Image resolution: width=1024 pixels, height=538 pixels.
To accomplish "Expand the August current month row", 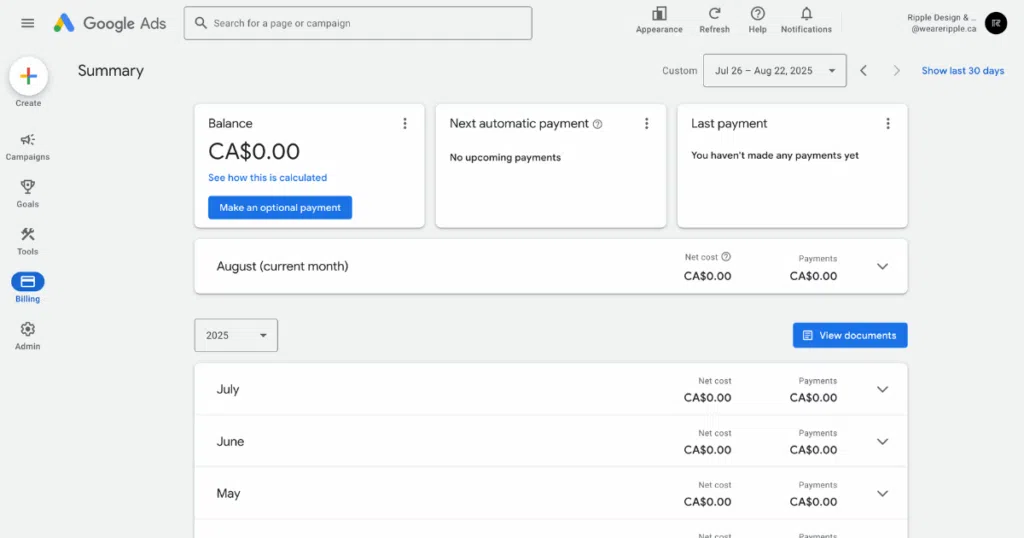I will tap(882, 267).
